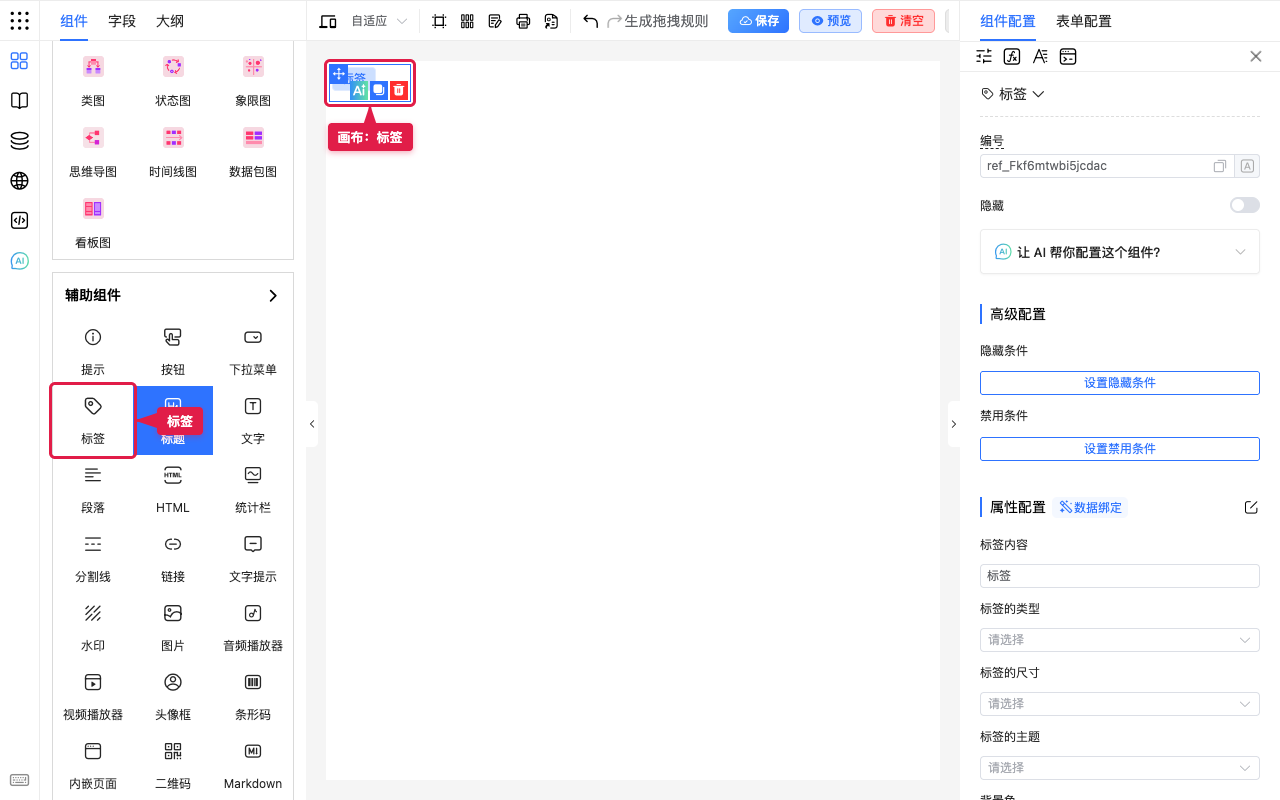Open the 自适应 screen size dropdown
1280x800 pixels.
(380, 21)
